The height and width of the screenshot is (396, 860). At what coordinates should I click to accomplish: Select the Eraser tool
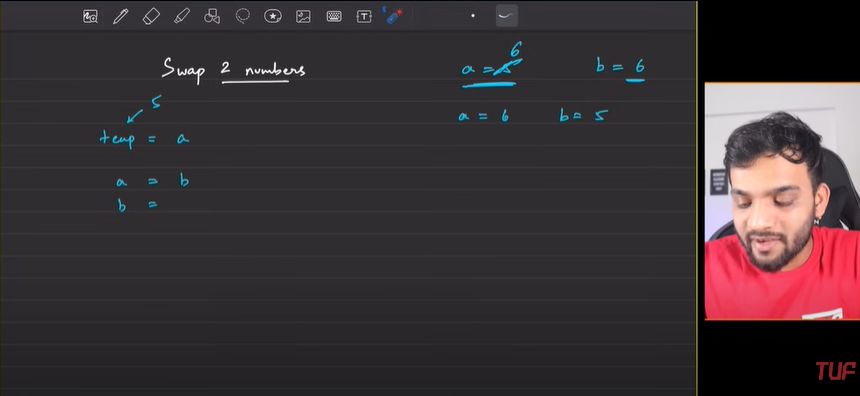tap(150, 16)
